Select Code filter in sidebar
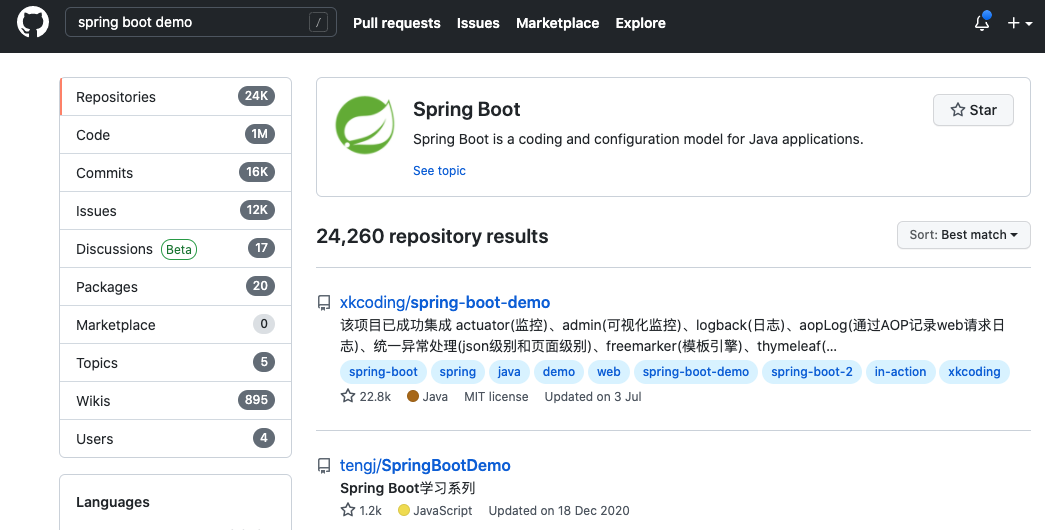 click(175, 135)
